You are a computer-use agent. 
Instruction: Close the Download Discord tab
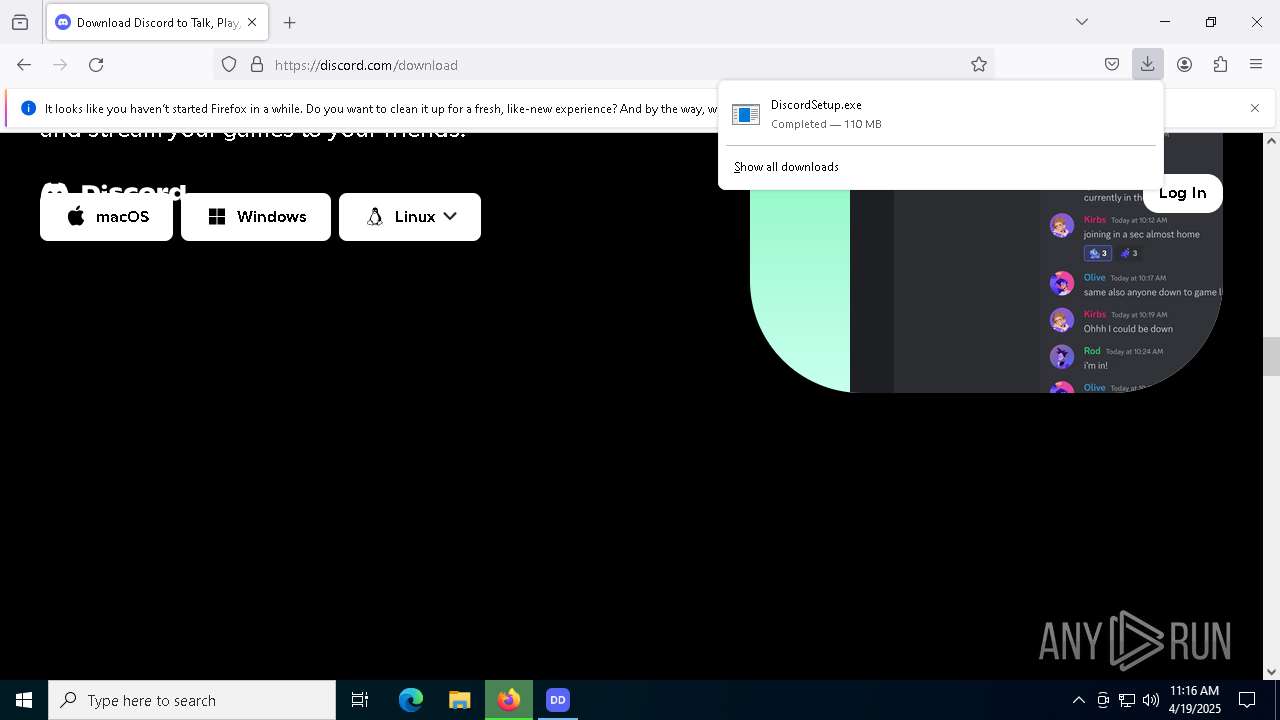[x=252, y=22]
